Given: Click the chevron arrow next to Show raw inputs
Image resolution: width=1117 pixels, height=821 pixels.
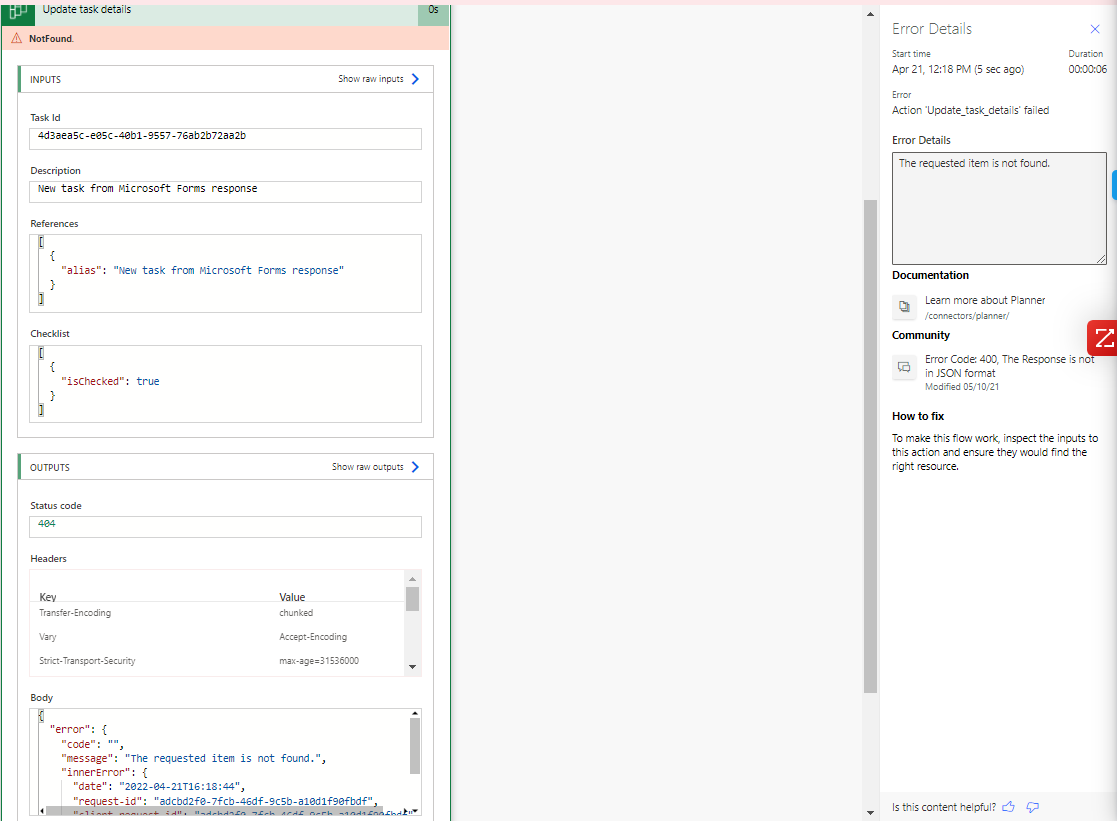Looking at the screenshot, I should click(417, 79).
